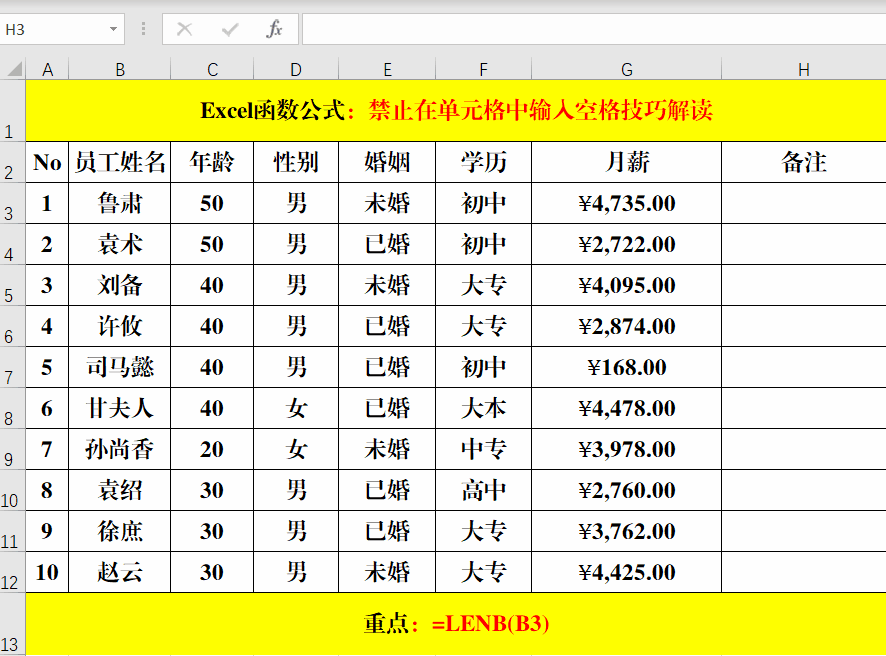The image size is (886, 656).
Task: Click the 'No' header cell
Action: pos(47,162)
